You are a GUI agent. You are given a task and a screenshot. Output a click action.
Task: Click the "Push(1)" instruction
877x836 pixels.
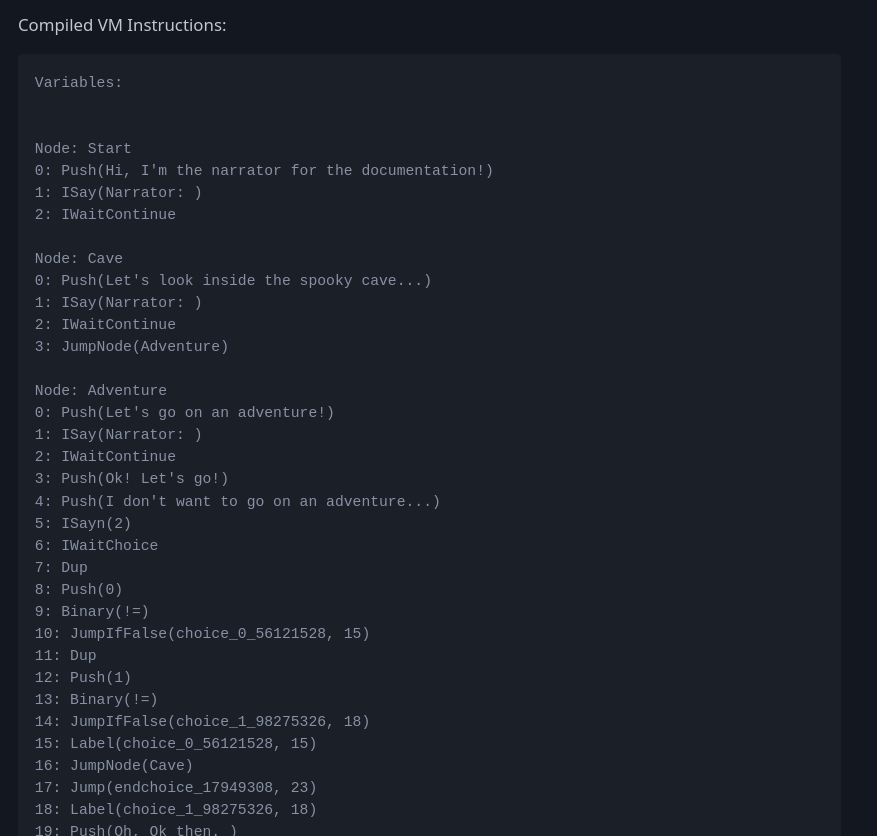(x=83, y=678)
